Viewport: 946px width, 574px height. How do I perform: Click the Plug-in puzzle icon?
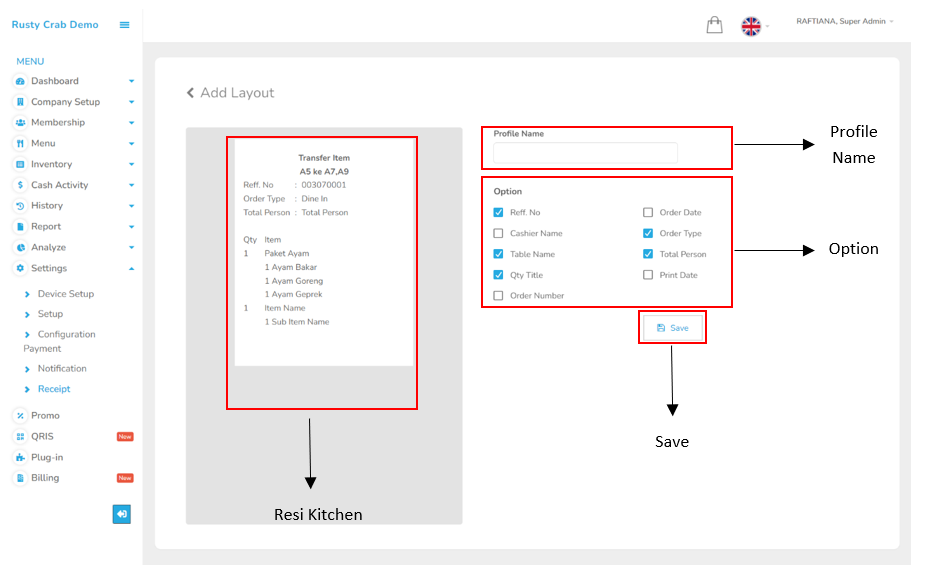tap(20, 458)
